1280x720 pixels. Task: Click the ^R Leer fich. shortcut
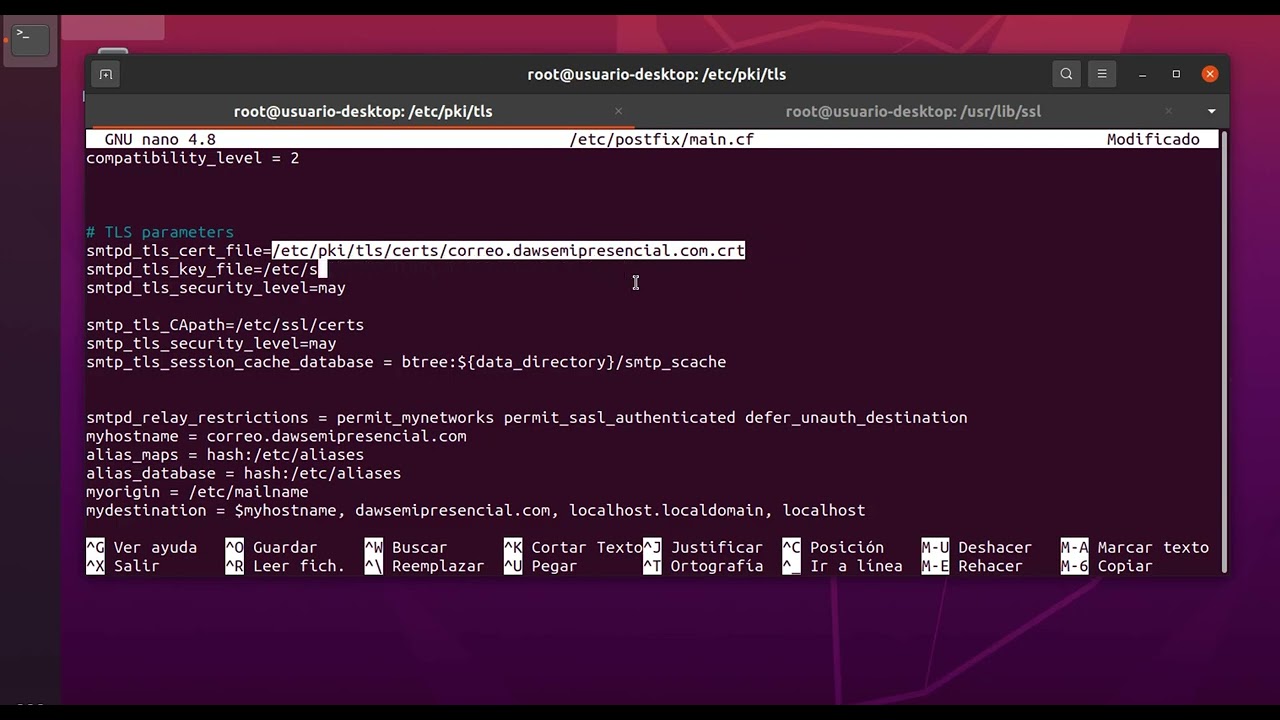pos(285,566)
